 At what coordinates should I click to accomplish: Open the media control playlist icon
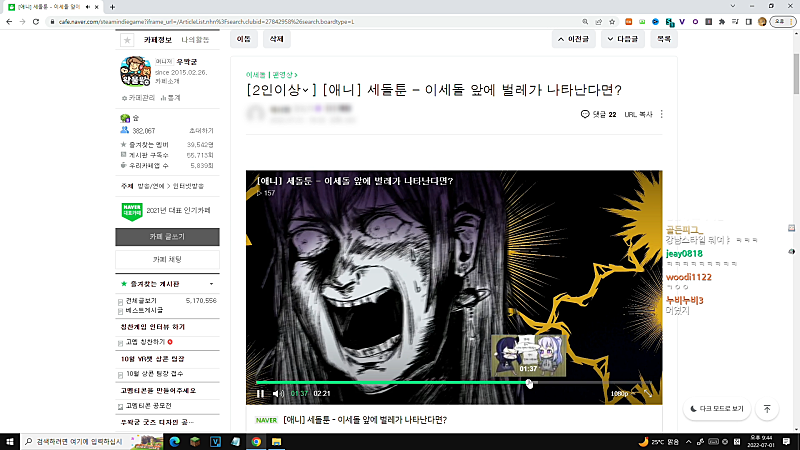tap(735, 21)
